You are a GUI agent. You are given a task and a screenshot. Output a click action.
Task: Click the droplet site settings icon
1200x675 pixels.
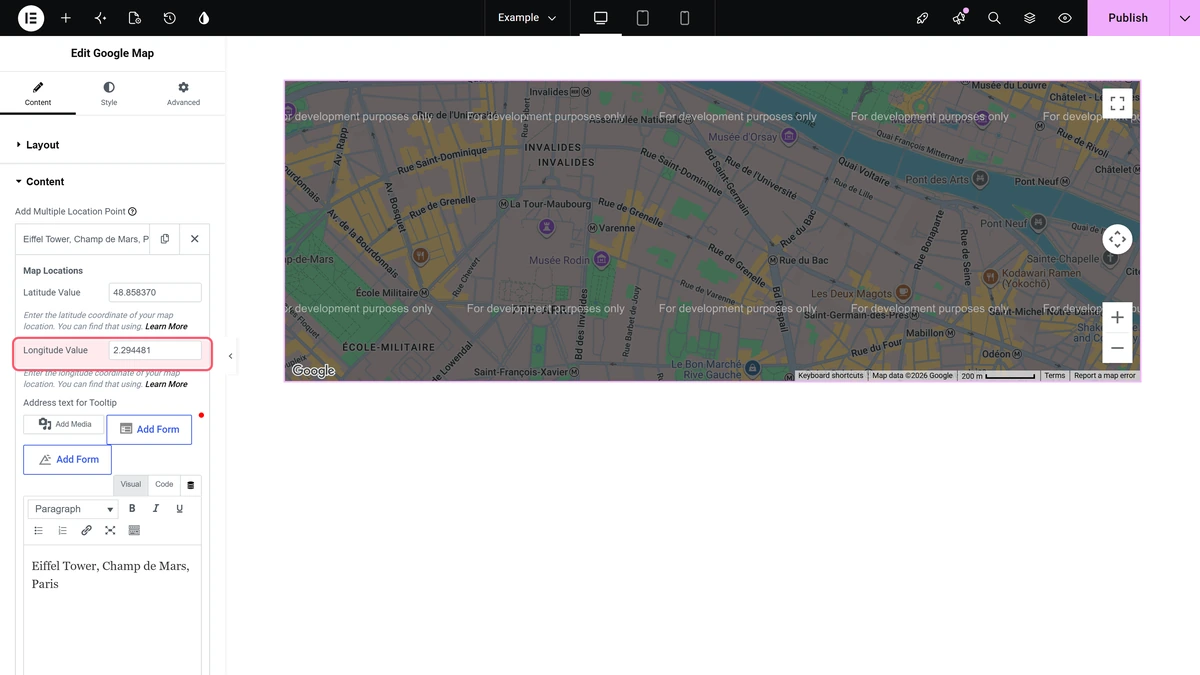pos(204,18)
